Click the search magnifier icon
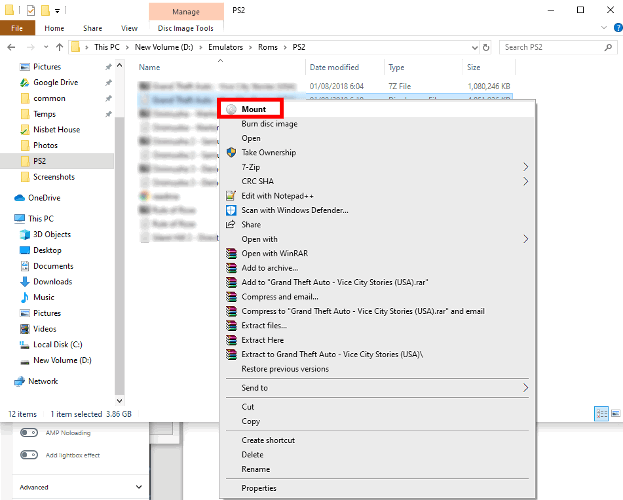 point(608,48)
